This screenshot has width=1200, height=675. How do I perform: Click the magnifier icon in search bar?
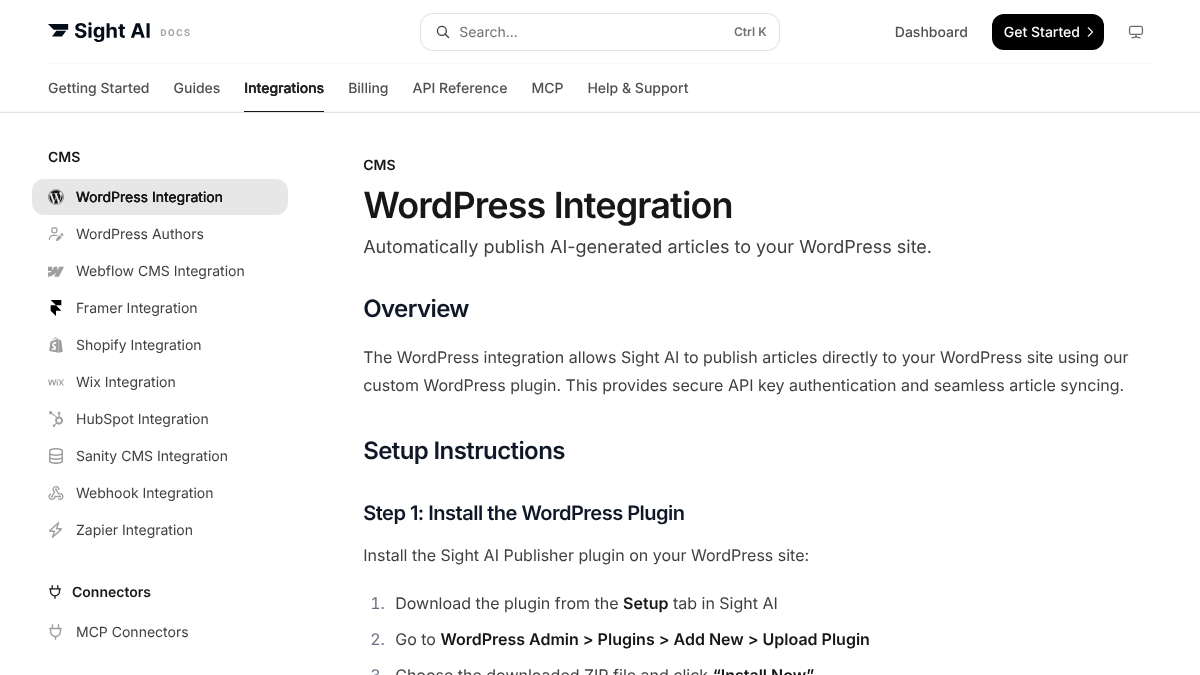point(443,32)
